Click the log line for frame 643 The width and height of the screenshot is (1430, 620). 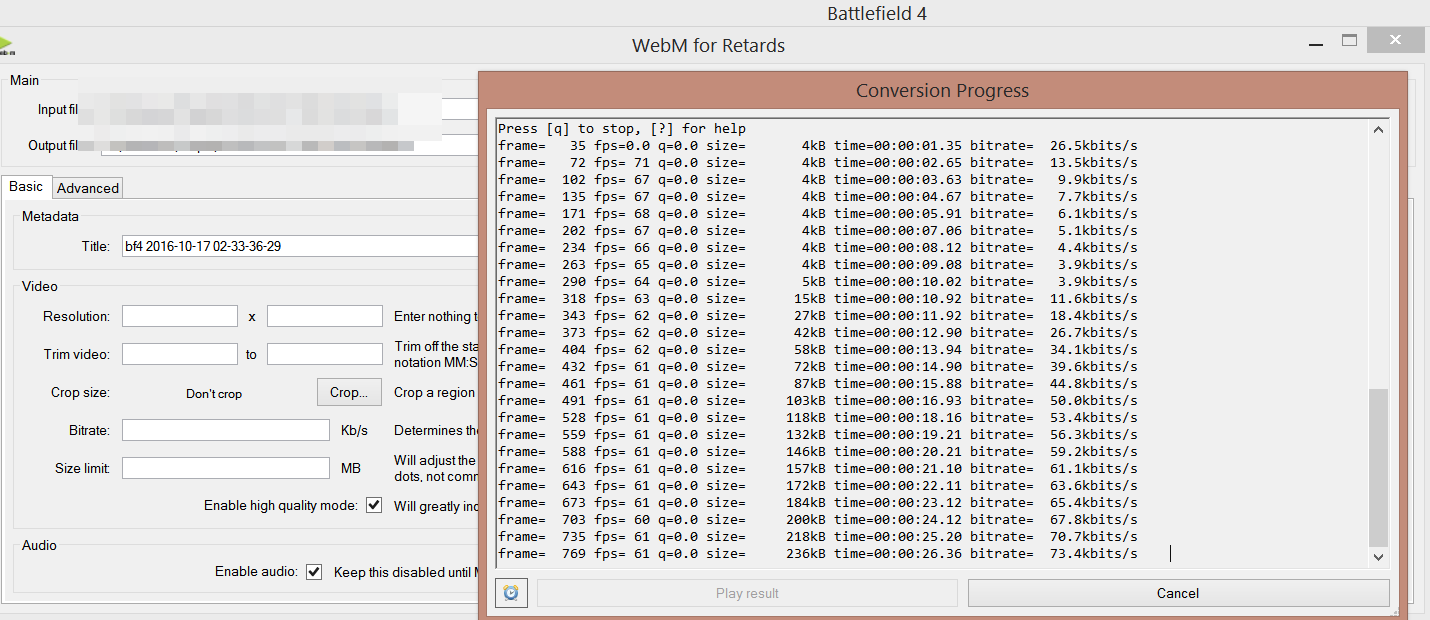818,485
